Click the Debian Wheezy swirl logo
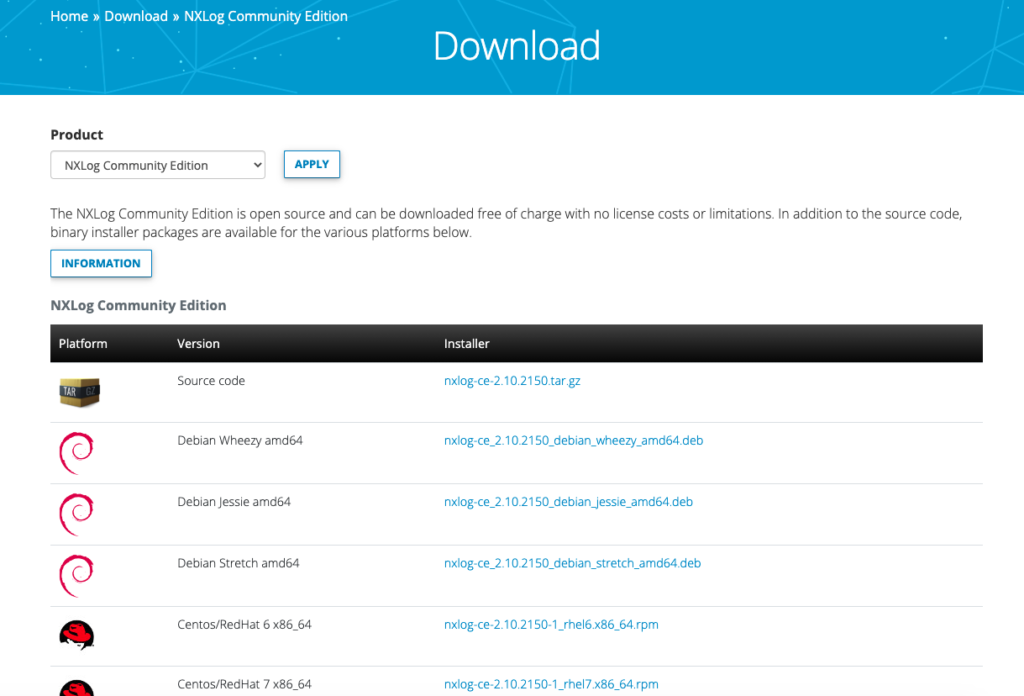The image size is (1024, 696). (x=76, y=453)
